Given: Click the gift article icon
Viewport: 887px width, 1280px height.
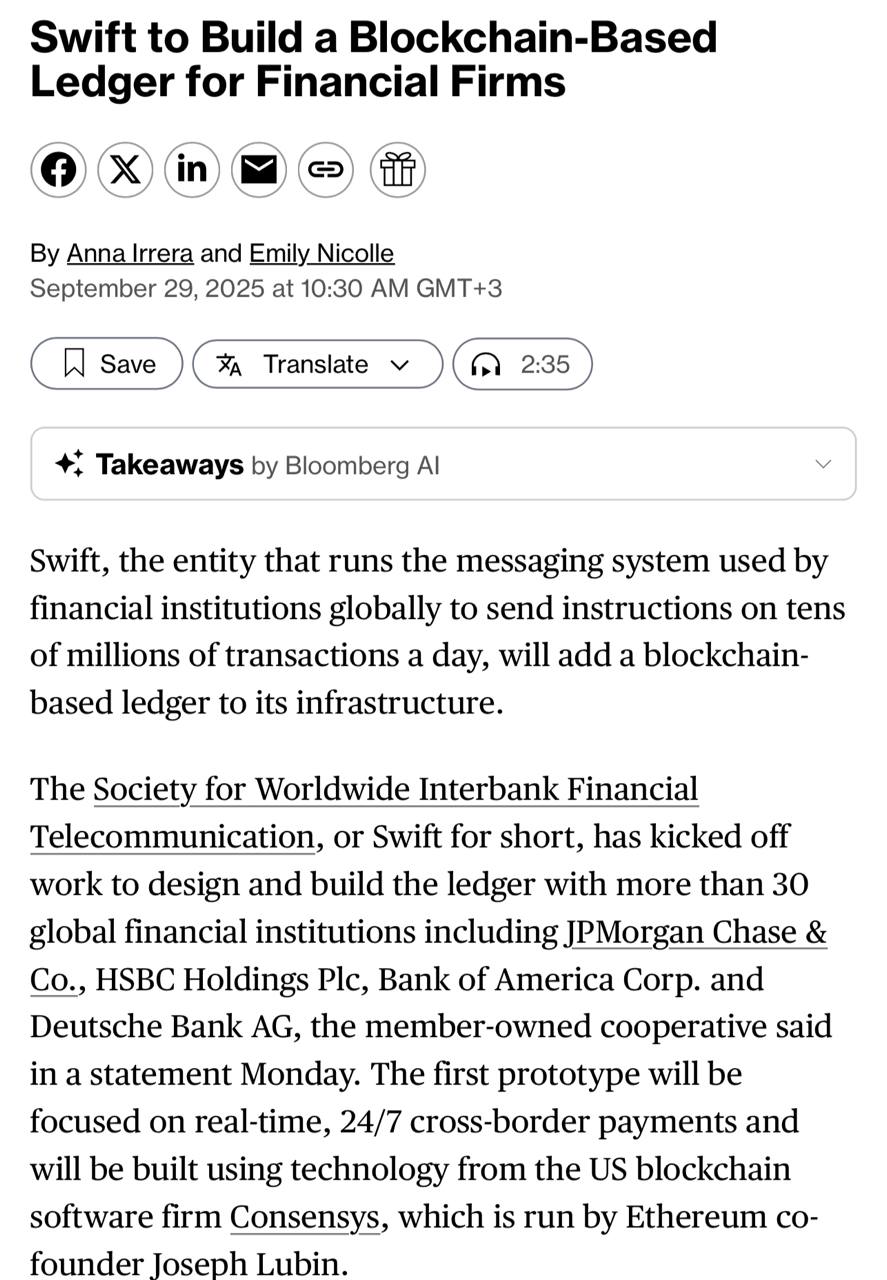Looking at the screenshot, I should click(x=397, y=169).
